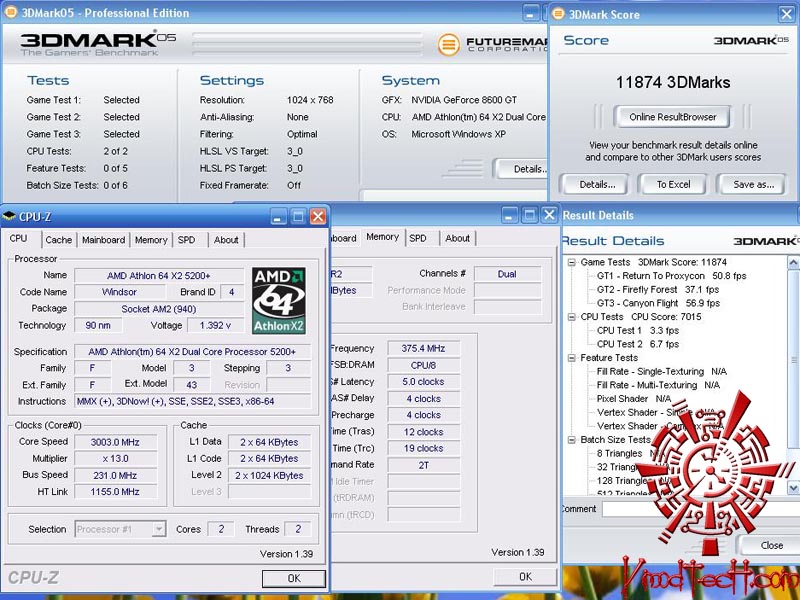Click the 11874 3DMarks score text
The width and height of the screenshot is (800, 600).
point(672,82)
